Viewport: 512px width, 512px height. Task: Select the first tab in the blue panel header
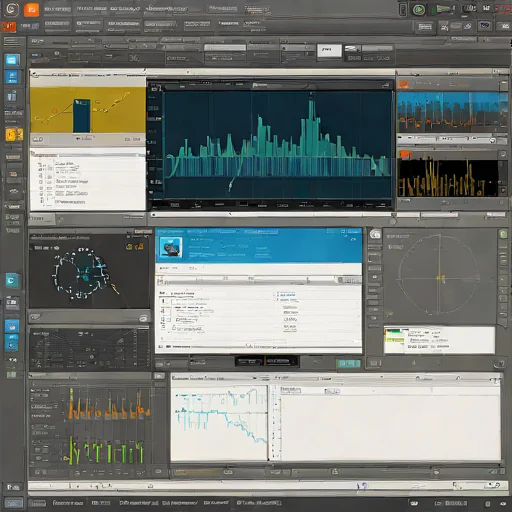[x=171, y=231]
